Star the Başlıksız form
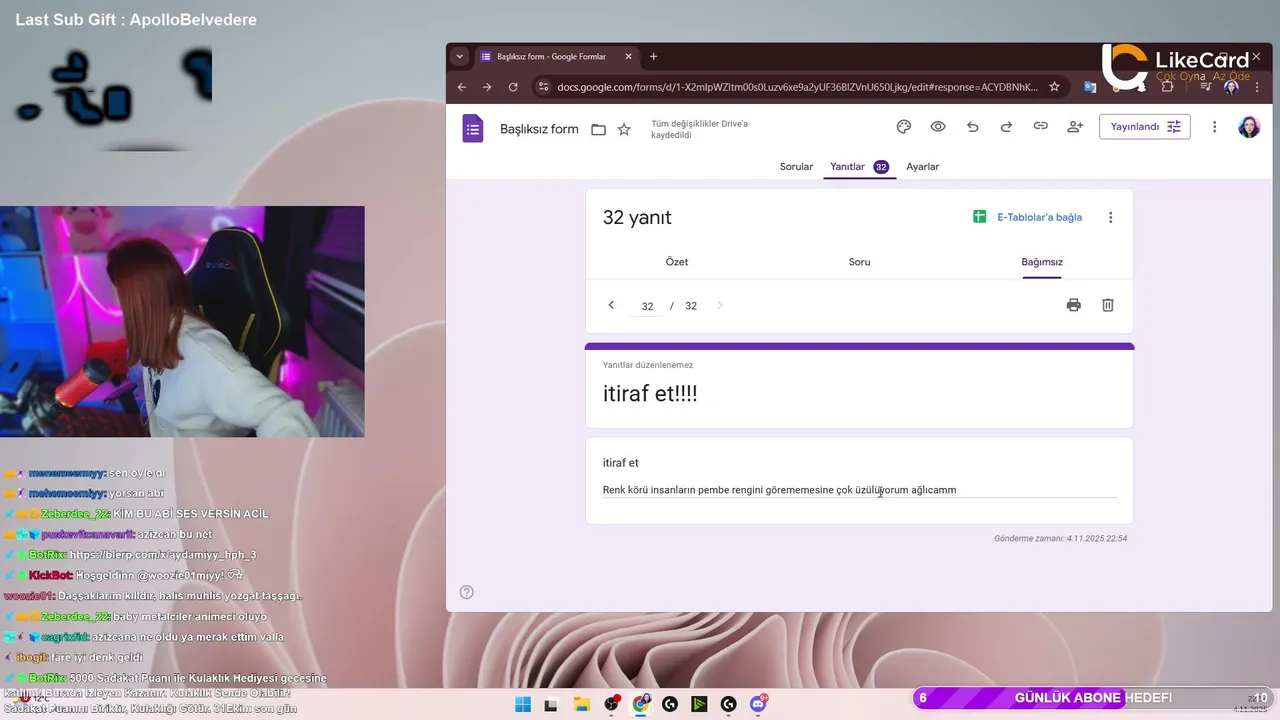Image resolution: width=1280 pixels, height=720 pixels. [624, 129]
